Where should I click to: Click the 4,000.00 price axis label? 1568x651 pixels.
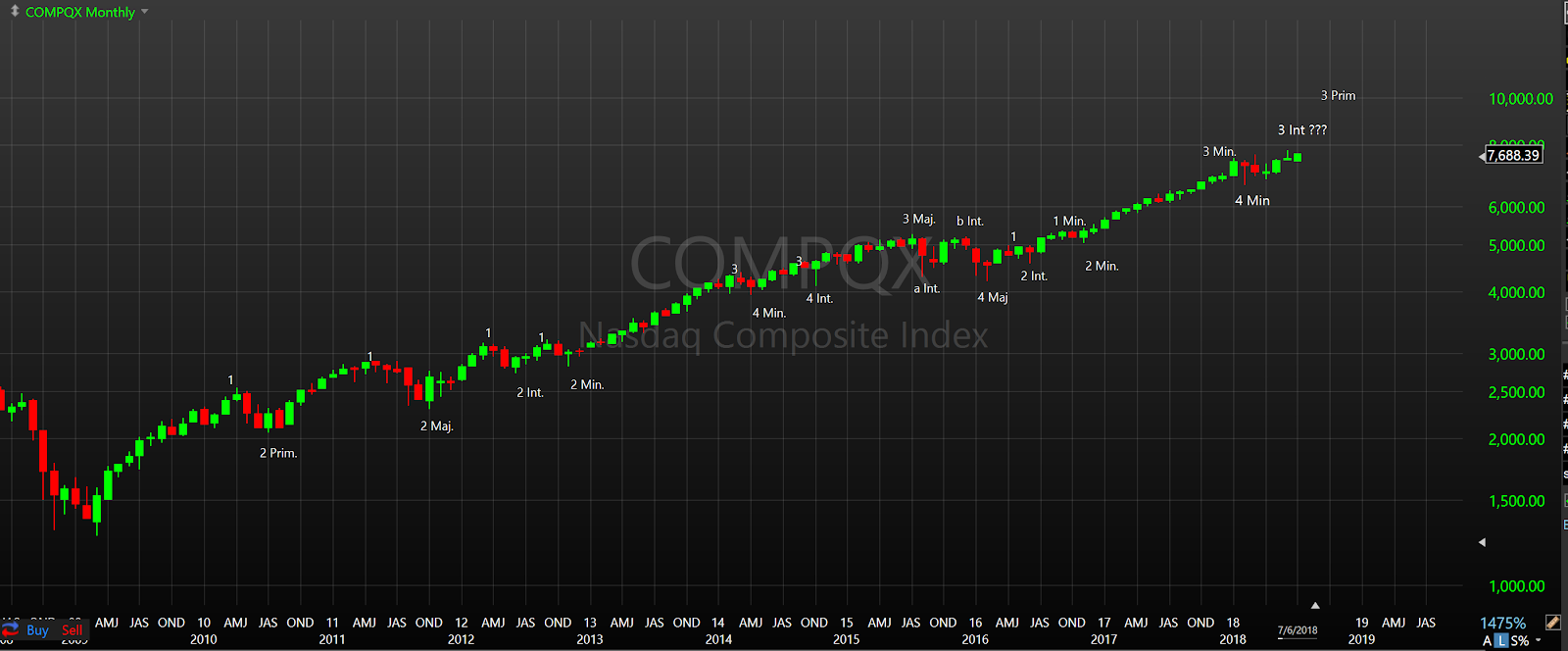pos(1516,293)
